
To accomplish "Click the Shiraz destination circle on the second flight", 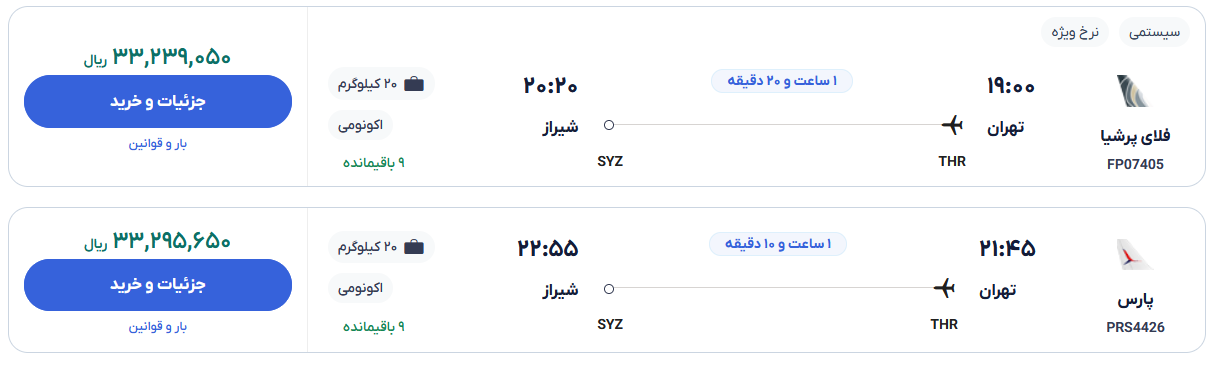I will [x=609, y=289].
